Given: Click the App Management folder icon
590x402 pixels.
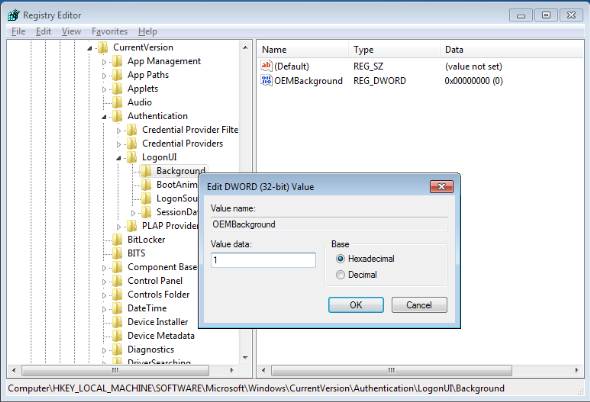Looking at the screenshot, I should (x=117, y=61).
